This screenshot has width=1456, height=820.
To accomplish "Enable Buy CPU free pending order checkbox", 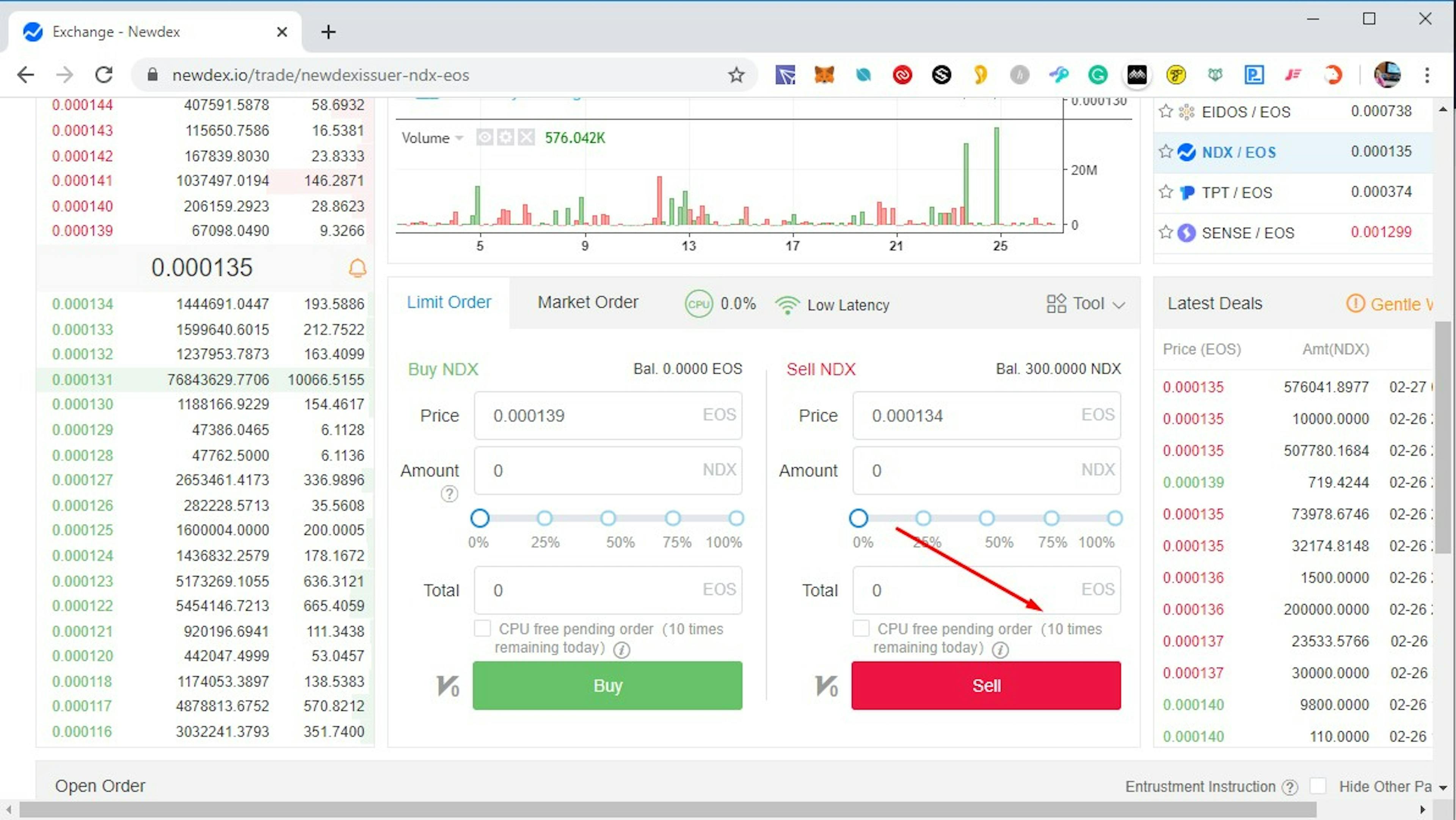I will pos(482,628).
